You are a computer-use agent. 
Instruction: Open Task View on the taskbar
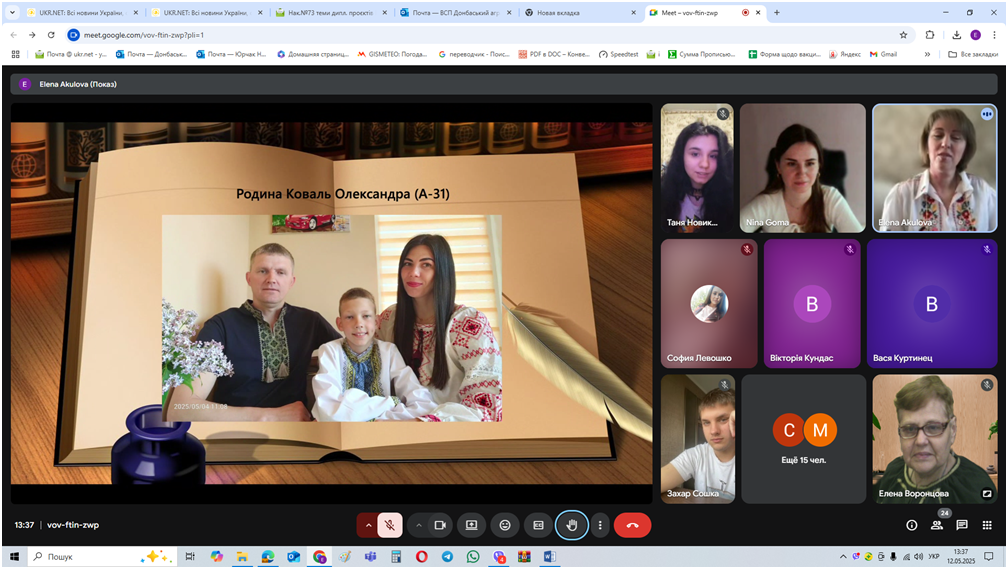tap(190, 557)
